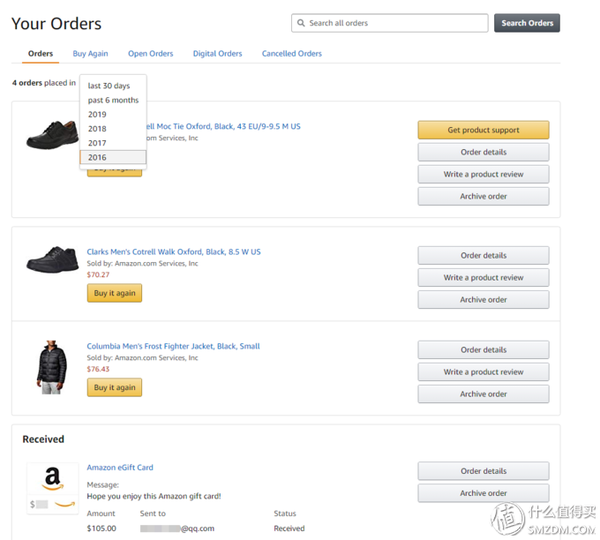
Task: Open the Columbia jacket product thumbnail
Action: (x=52, y=367)
